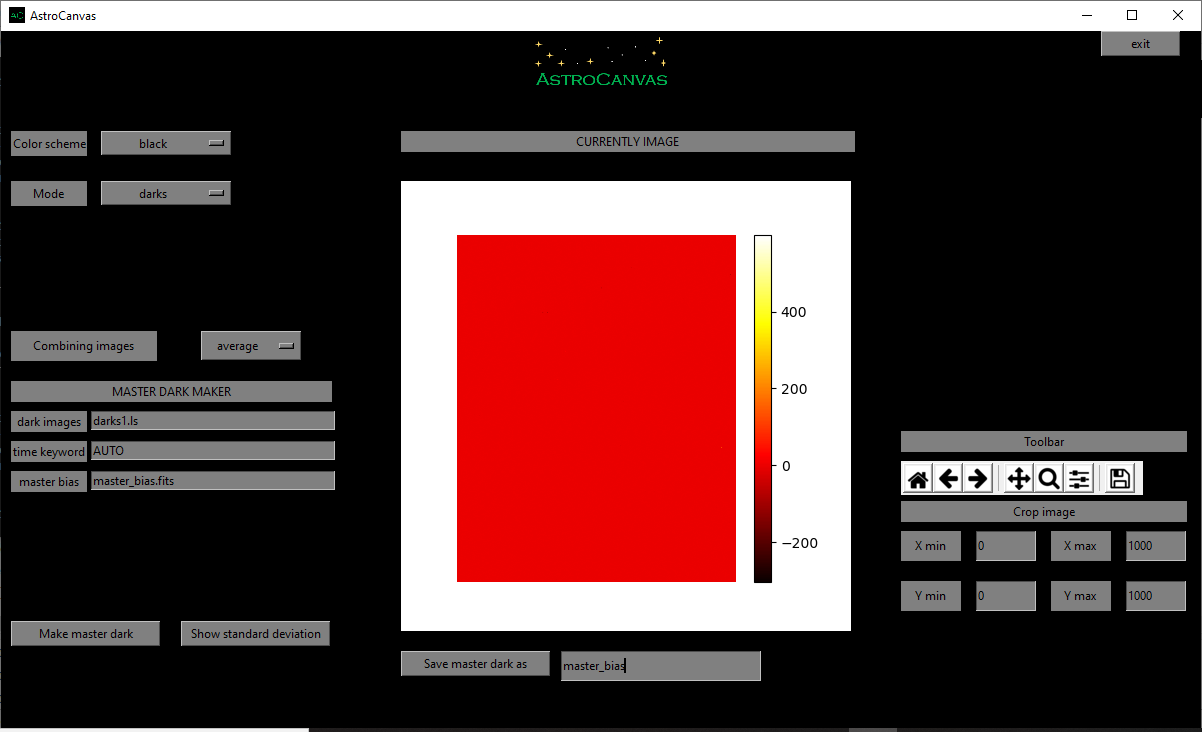This screenshot has width=1202, height=732.
Task: Select the Zoom magnifier tool
Action: 1049,479
